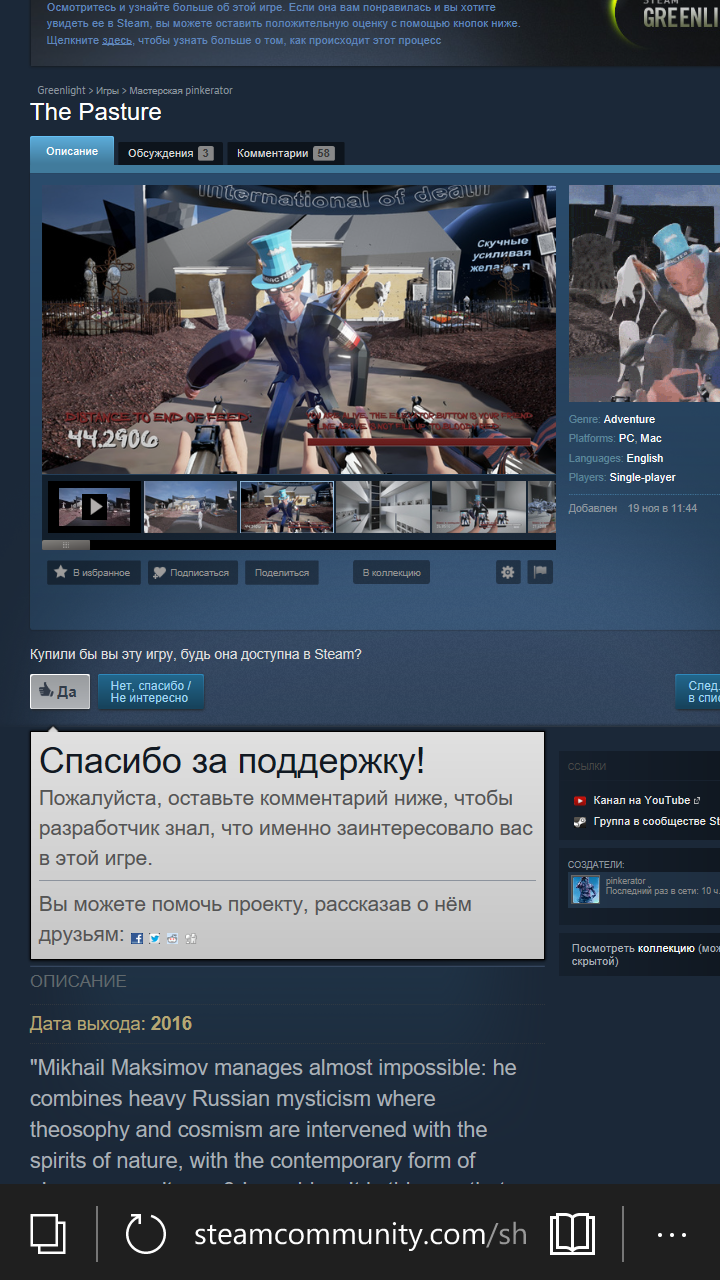Viewport: 720px width, 1280px height.
Task: Click the steamcommunity.com address field
Action: tap(360, 1234)
